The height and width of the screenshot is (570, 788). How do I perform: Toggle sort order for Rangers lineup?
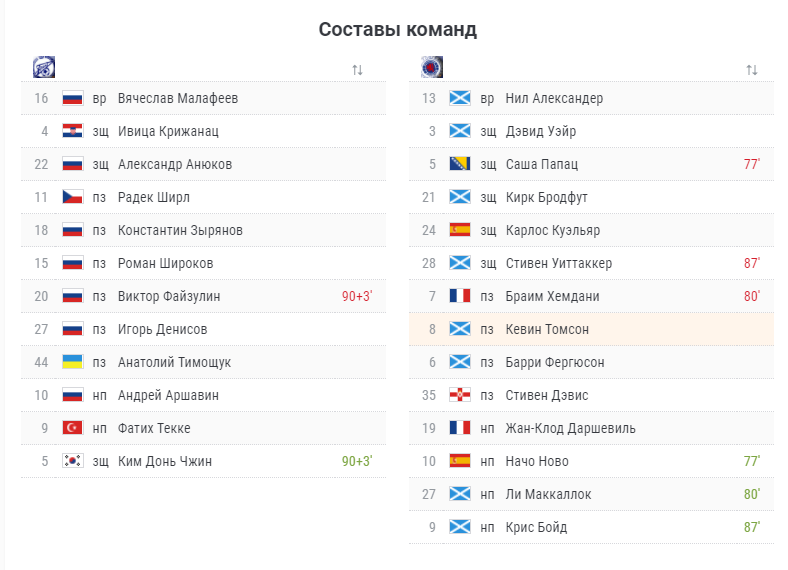(752, 70)
